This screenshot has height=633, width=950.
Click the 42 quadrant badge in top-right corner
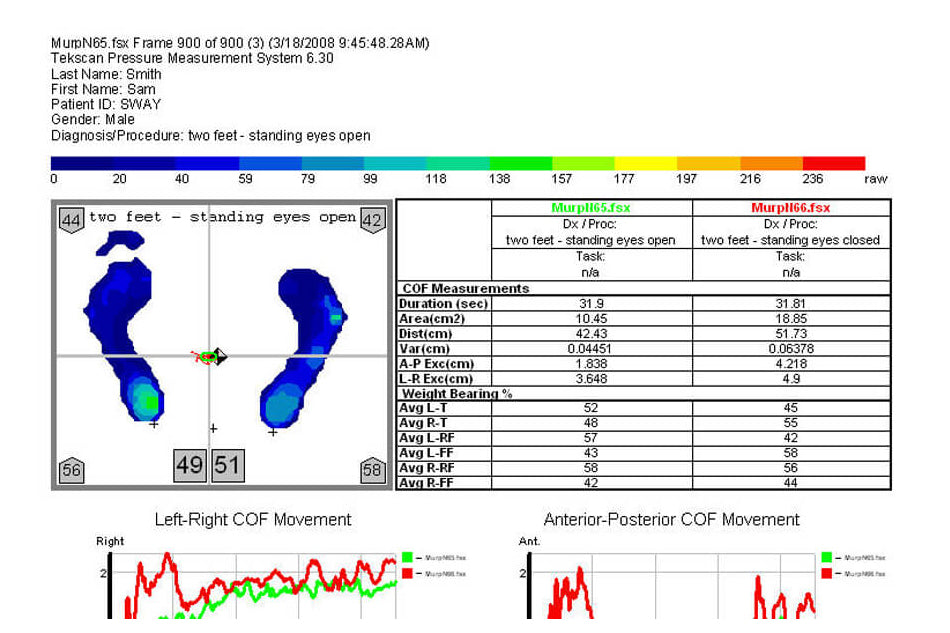[372, 220]
